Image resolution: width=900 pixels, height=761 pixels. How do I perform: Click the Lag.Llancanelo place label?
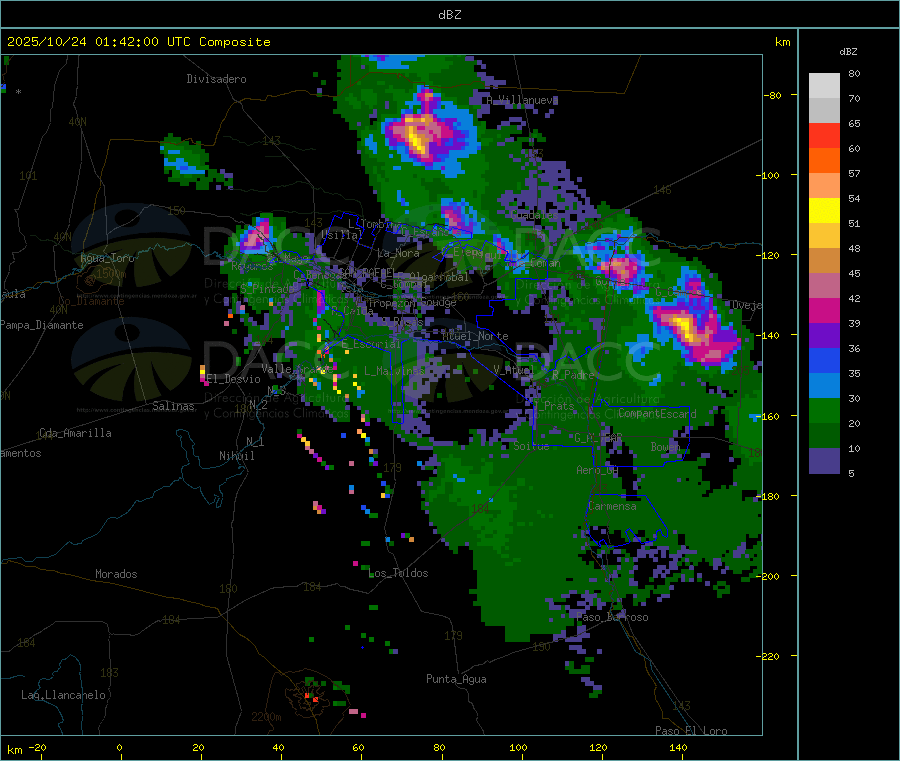64,696
